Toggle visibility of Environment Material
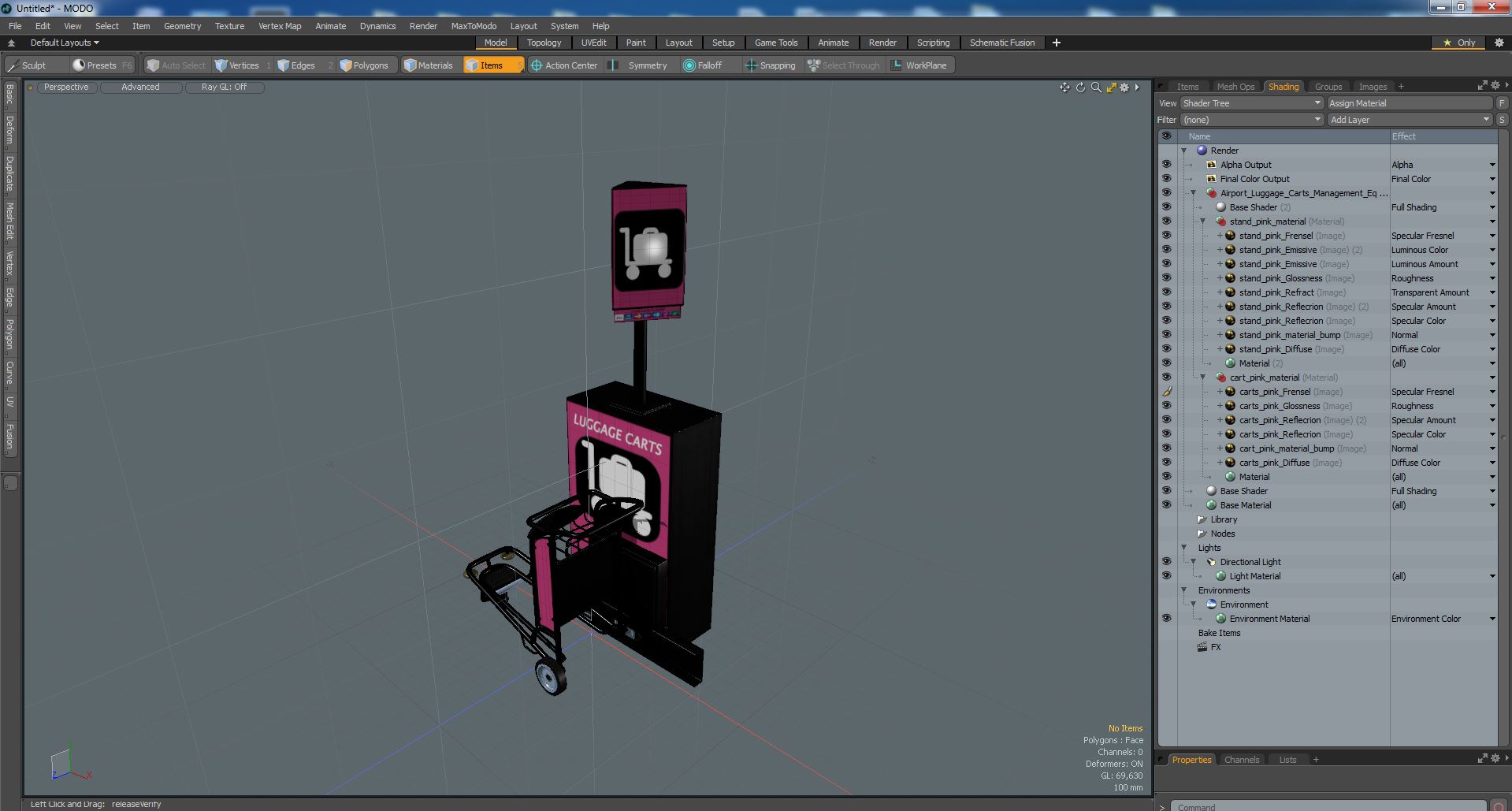1512x811 pixels. point(1166,619)
